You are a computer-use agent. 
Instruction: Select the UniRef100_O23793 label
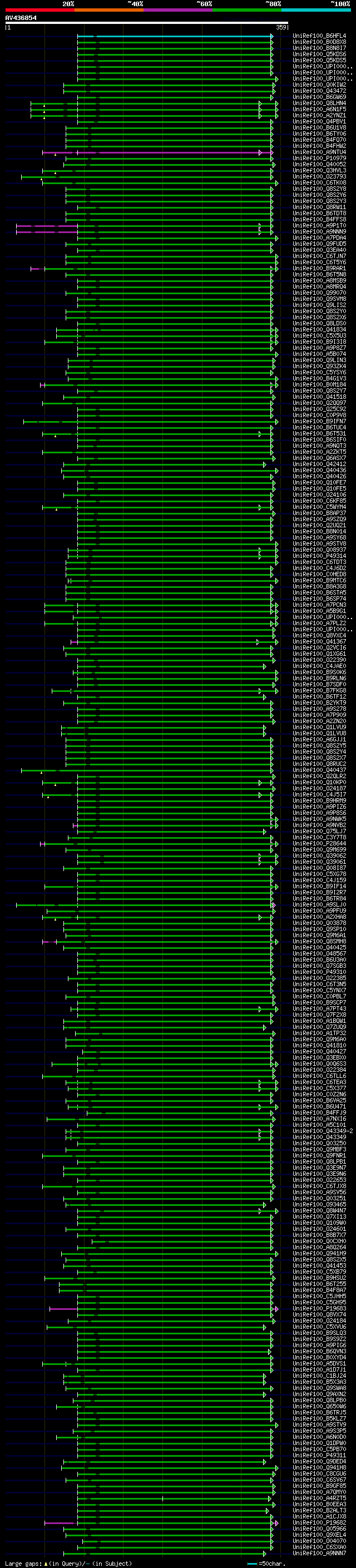click(x=319, y=177)
